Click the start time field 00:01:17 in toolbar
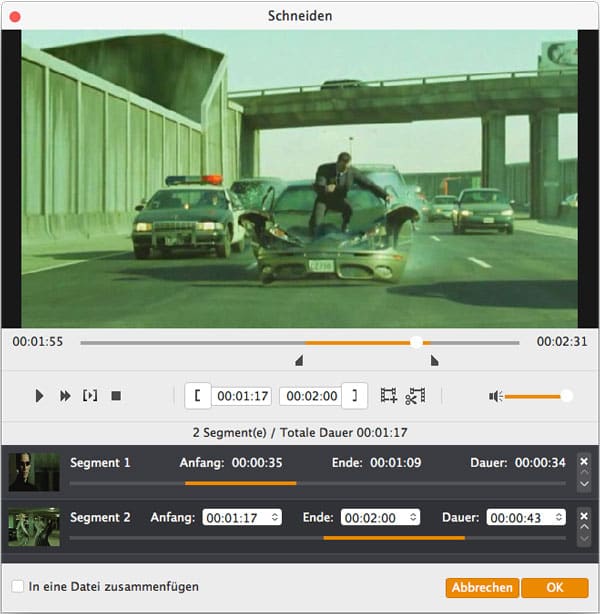The image size is (600, 614). point(242,396)
